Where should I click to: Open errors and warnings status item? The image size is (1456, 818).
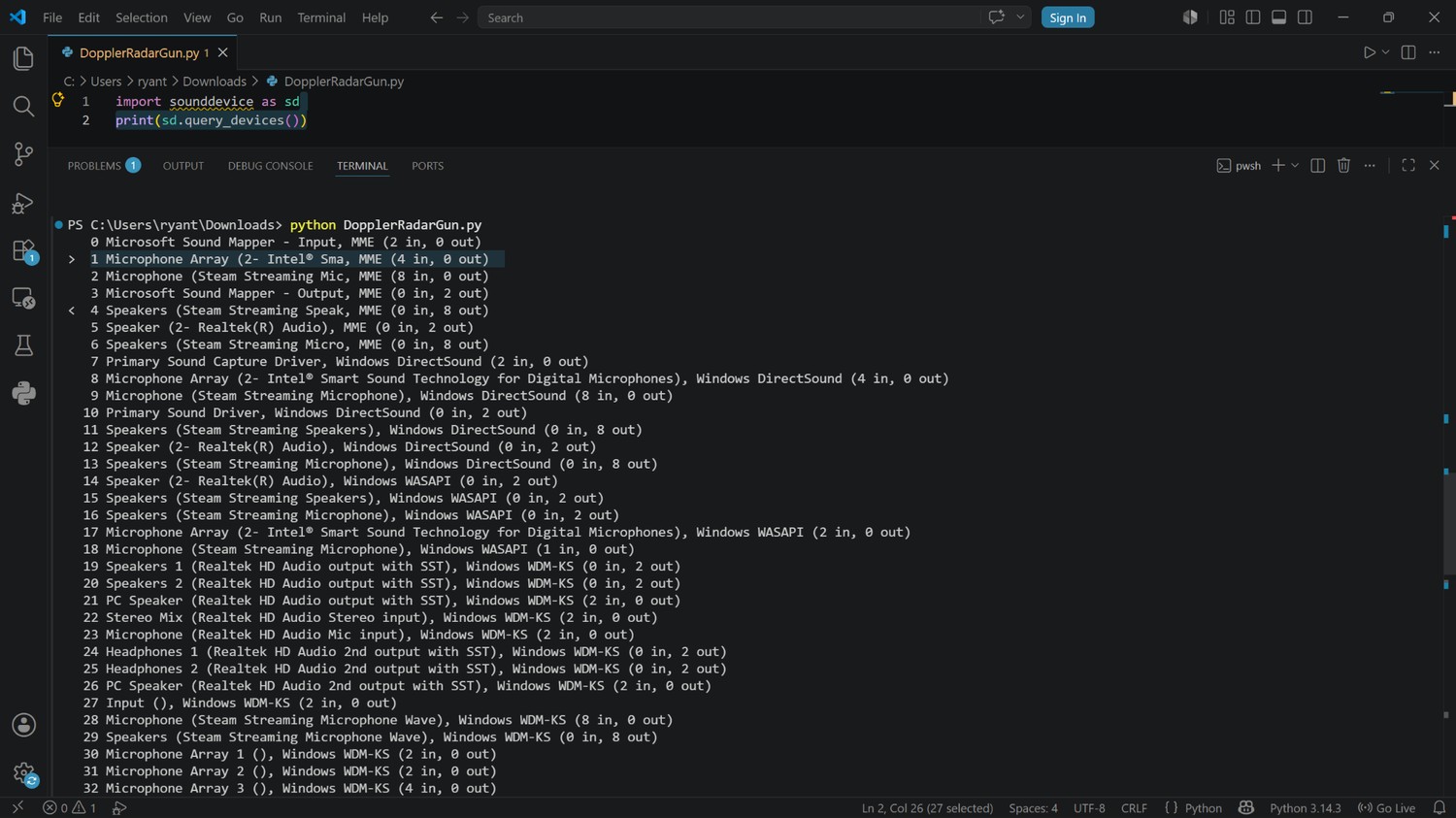pos(69,807)
